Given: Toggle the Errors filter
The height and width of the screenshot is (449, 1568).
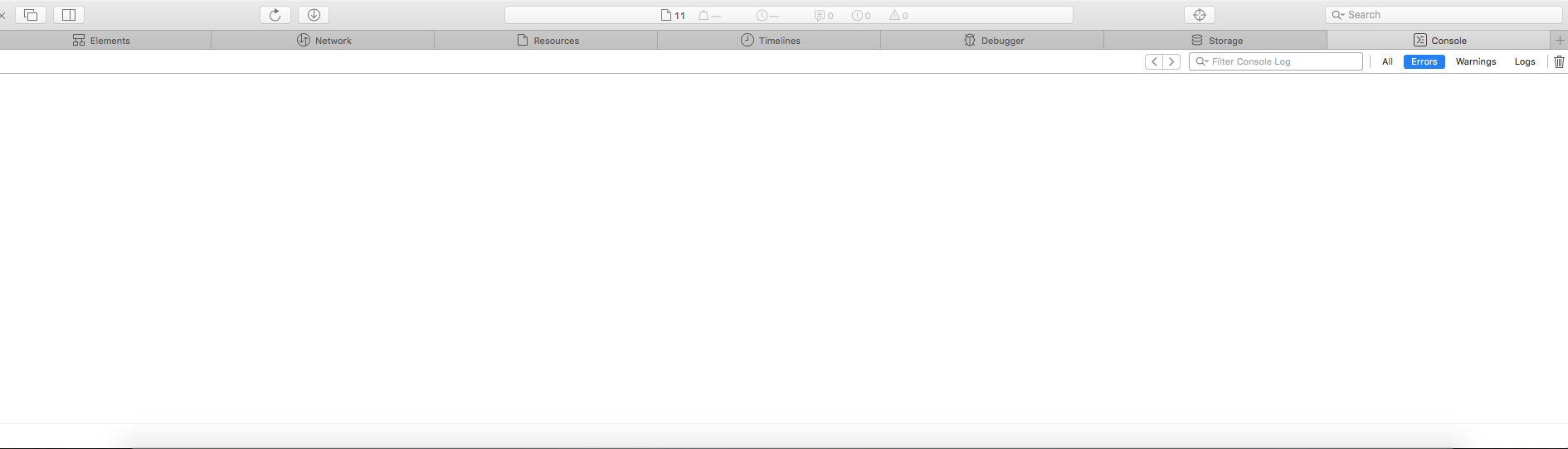Looking at the screenshot, I should (1424, 61).
